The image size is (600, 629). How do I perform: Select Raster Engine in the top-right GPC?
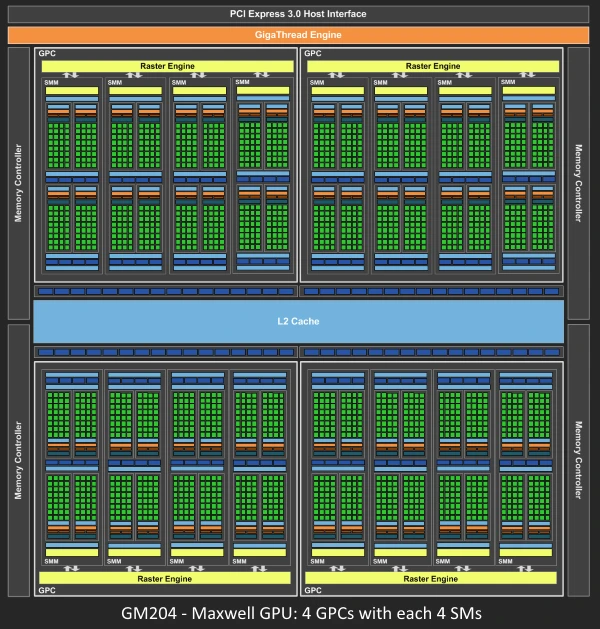click(432, 66)
